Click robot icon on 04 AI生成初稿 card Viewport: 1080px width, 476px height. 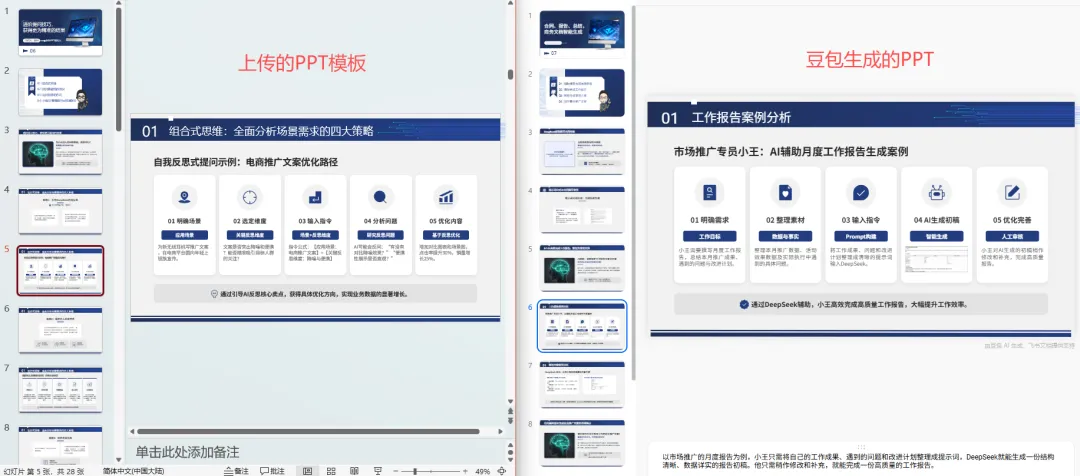click(x=936, y=192)
